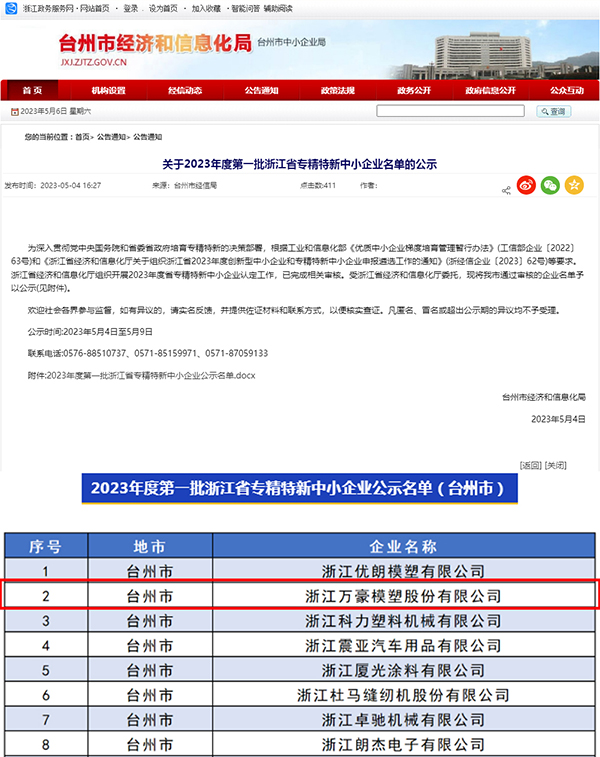Image resolution: width=600 pixels, height=757 pixels.
Task: Select the 浙江万豪模塑股份有限公司 table row
Action: click(300, 596)
